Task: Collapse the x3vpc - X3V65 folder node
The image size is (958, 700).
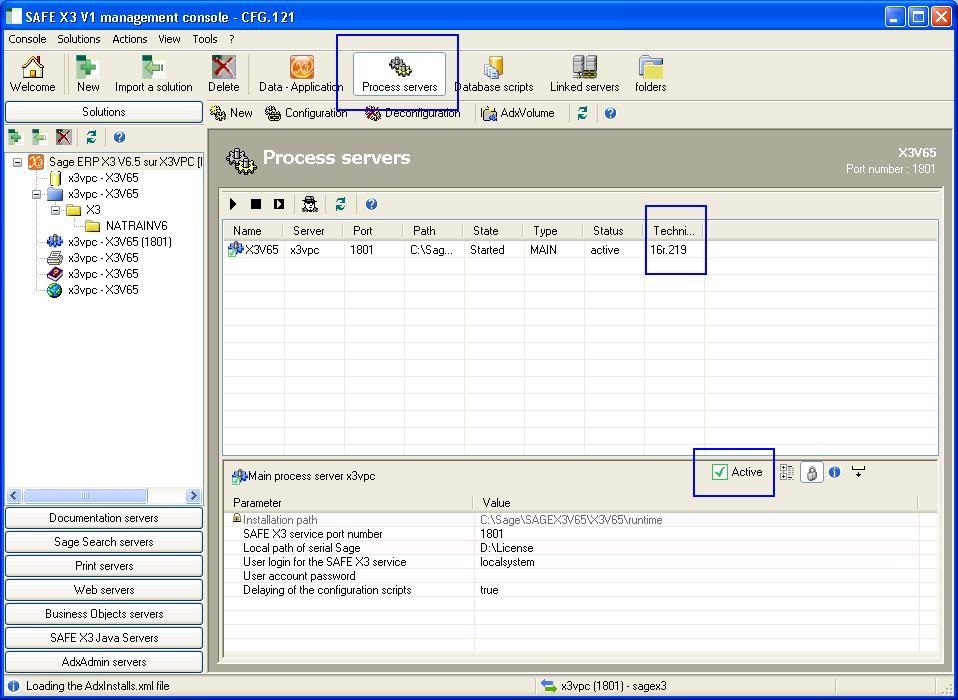Action: (x=37, y=194)
